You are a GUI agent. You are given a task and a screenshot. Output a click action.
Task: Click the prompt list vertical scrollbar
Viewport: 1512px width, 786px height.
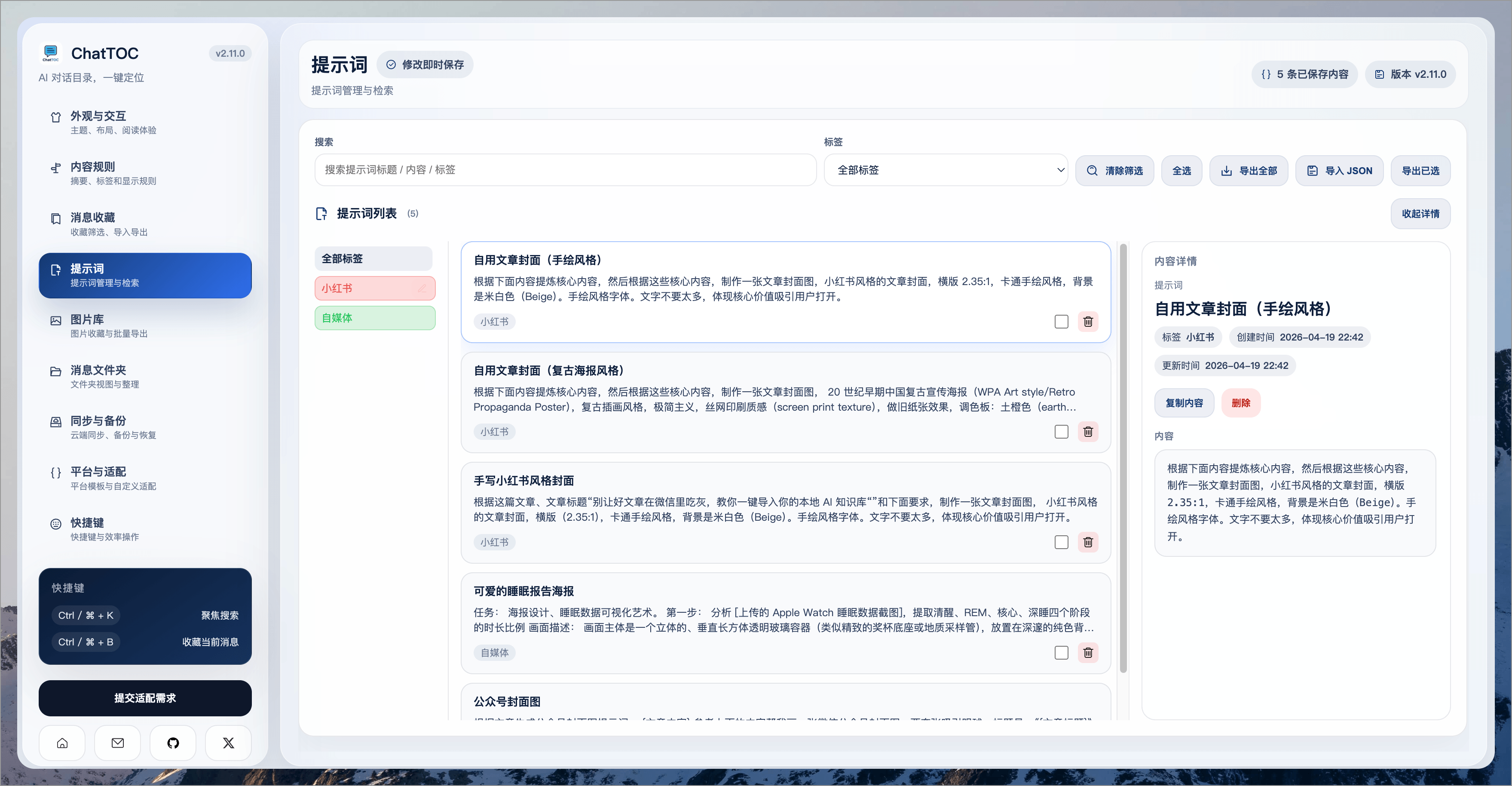[1123, 458]
